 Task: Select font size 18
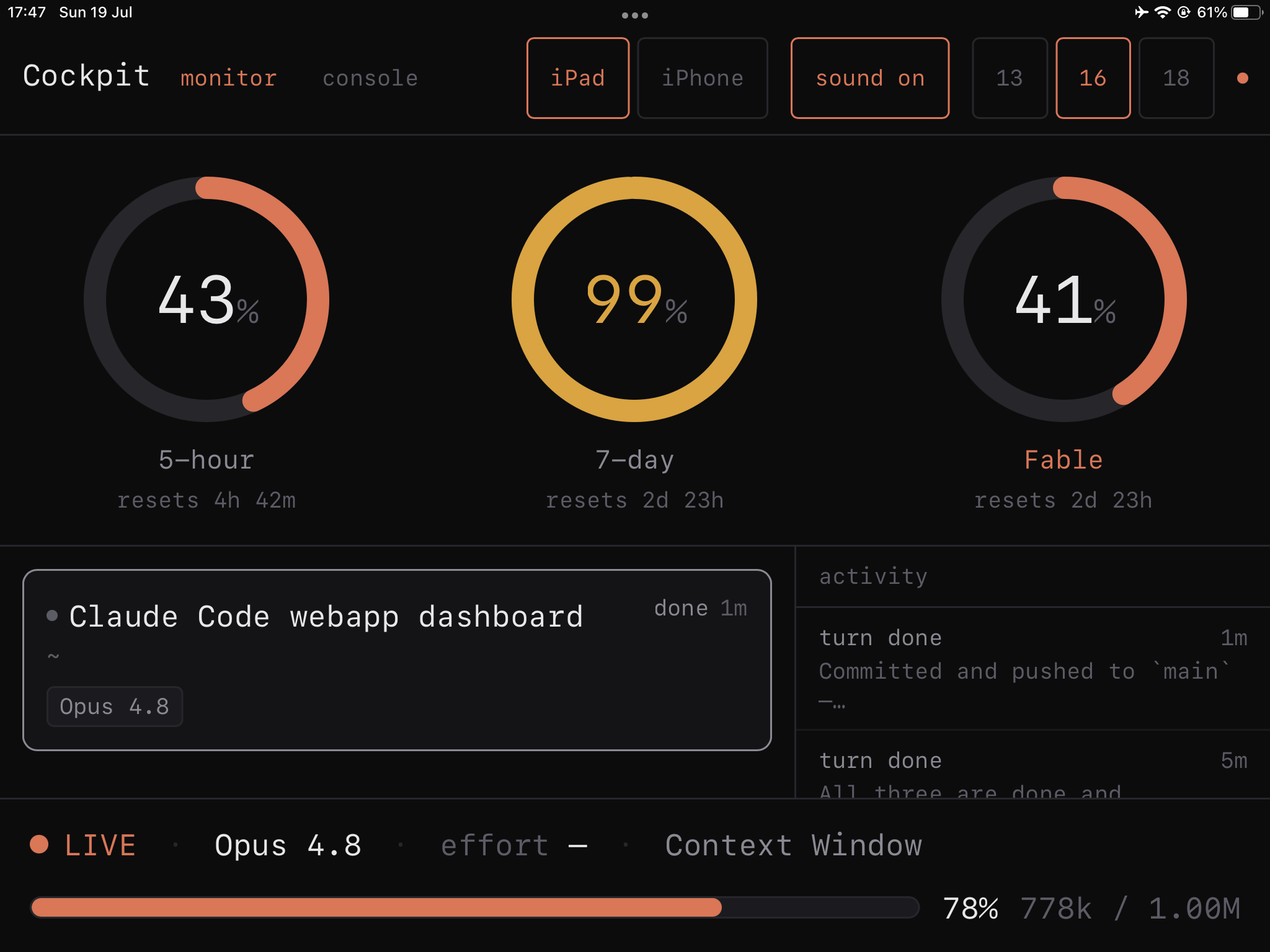coord(1176,78)
